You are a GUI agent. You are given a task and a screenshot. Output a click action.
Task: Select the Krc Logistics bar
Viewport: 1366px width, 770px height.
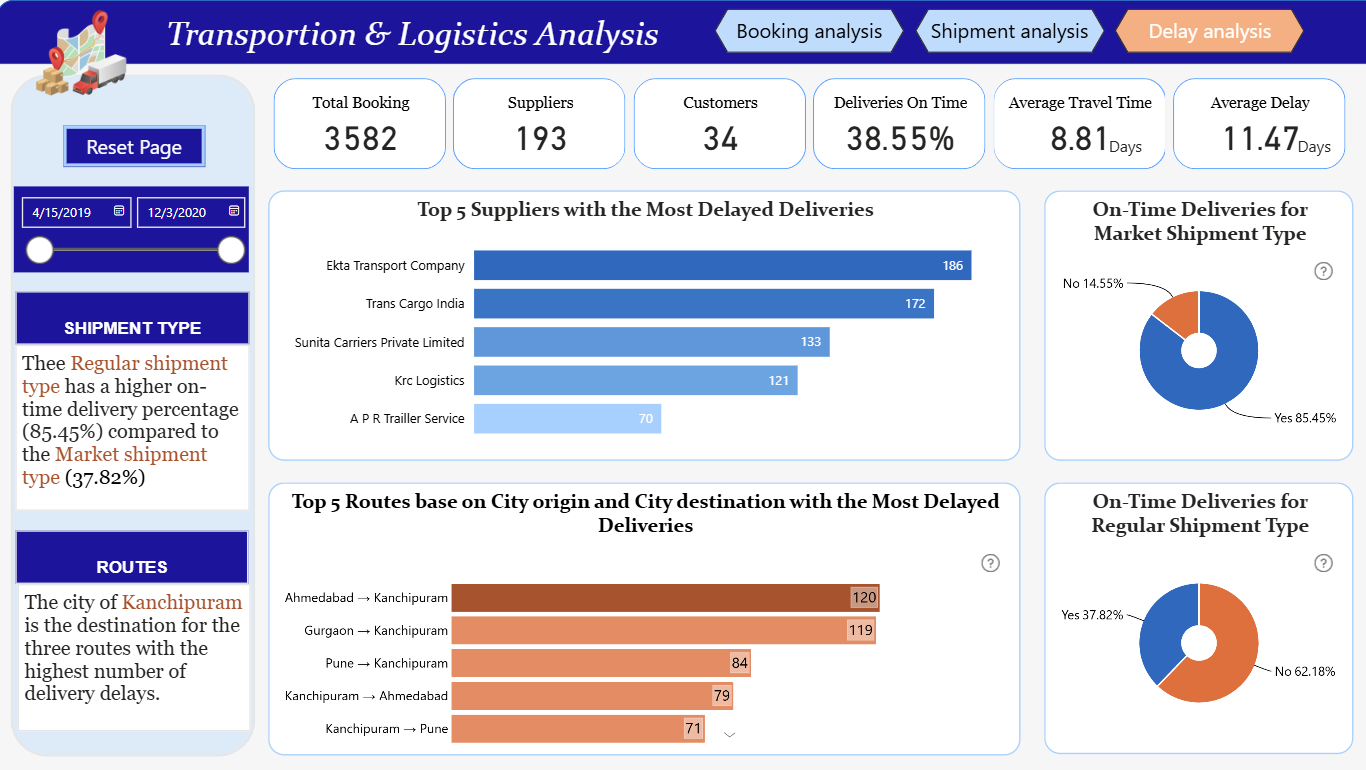(x=636, y=380)
